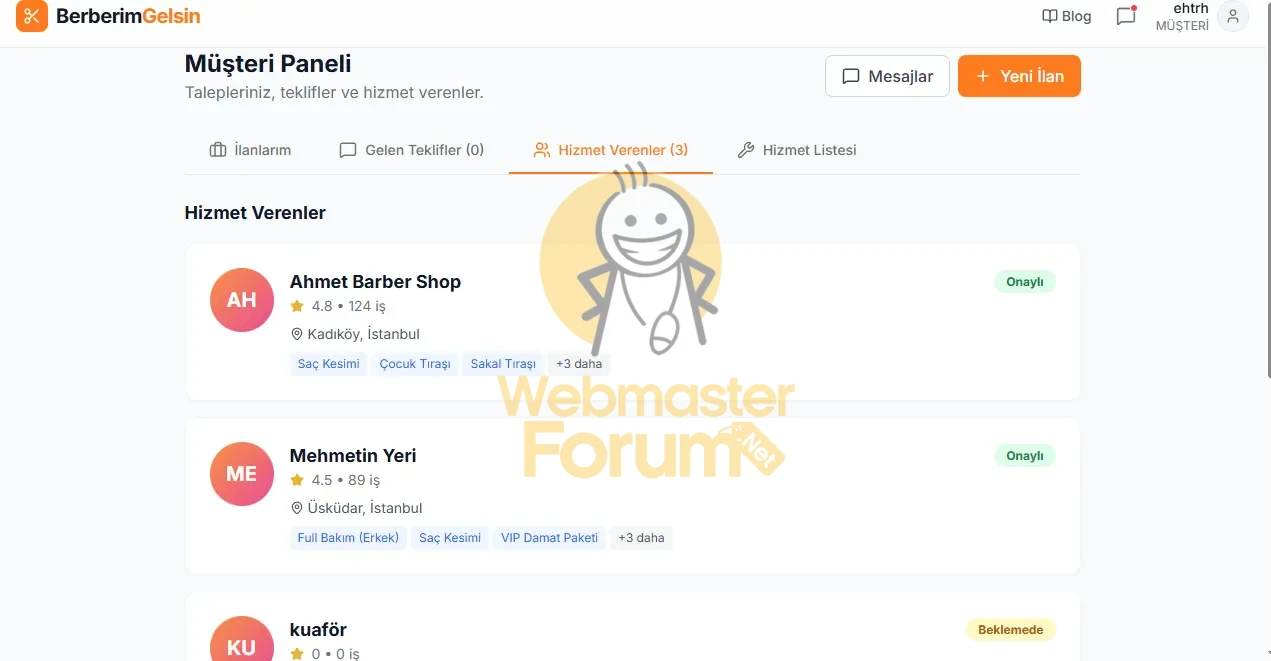Screen dimensions: 1271x661
Task: Expand '+3 daha' services for Mehmetin Yeri
Action: tap(641, 538)
